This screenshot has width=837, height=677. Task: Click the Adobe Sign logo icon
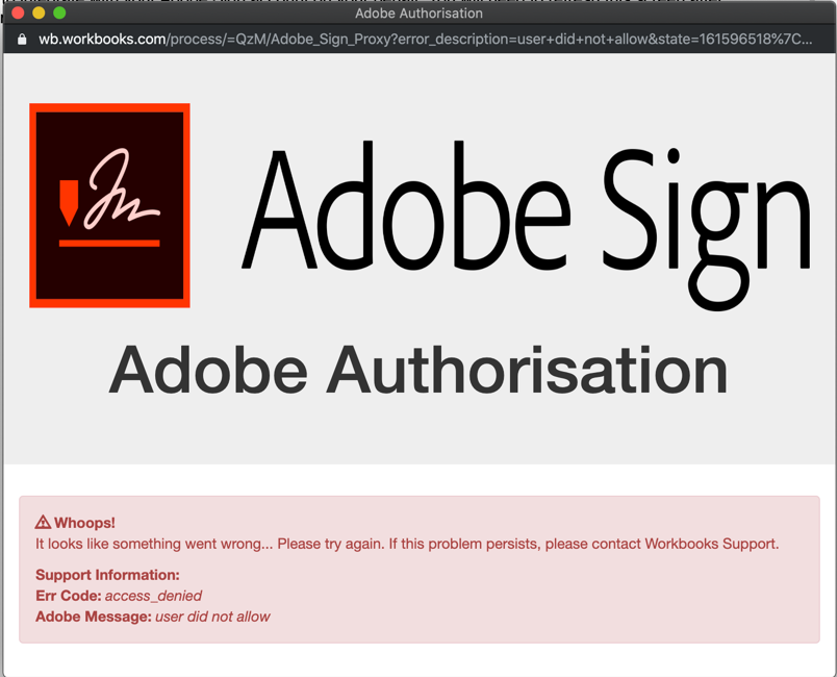(109, 205)
